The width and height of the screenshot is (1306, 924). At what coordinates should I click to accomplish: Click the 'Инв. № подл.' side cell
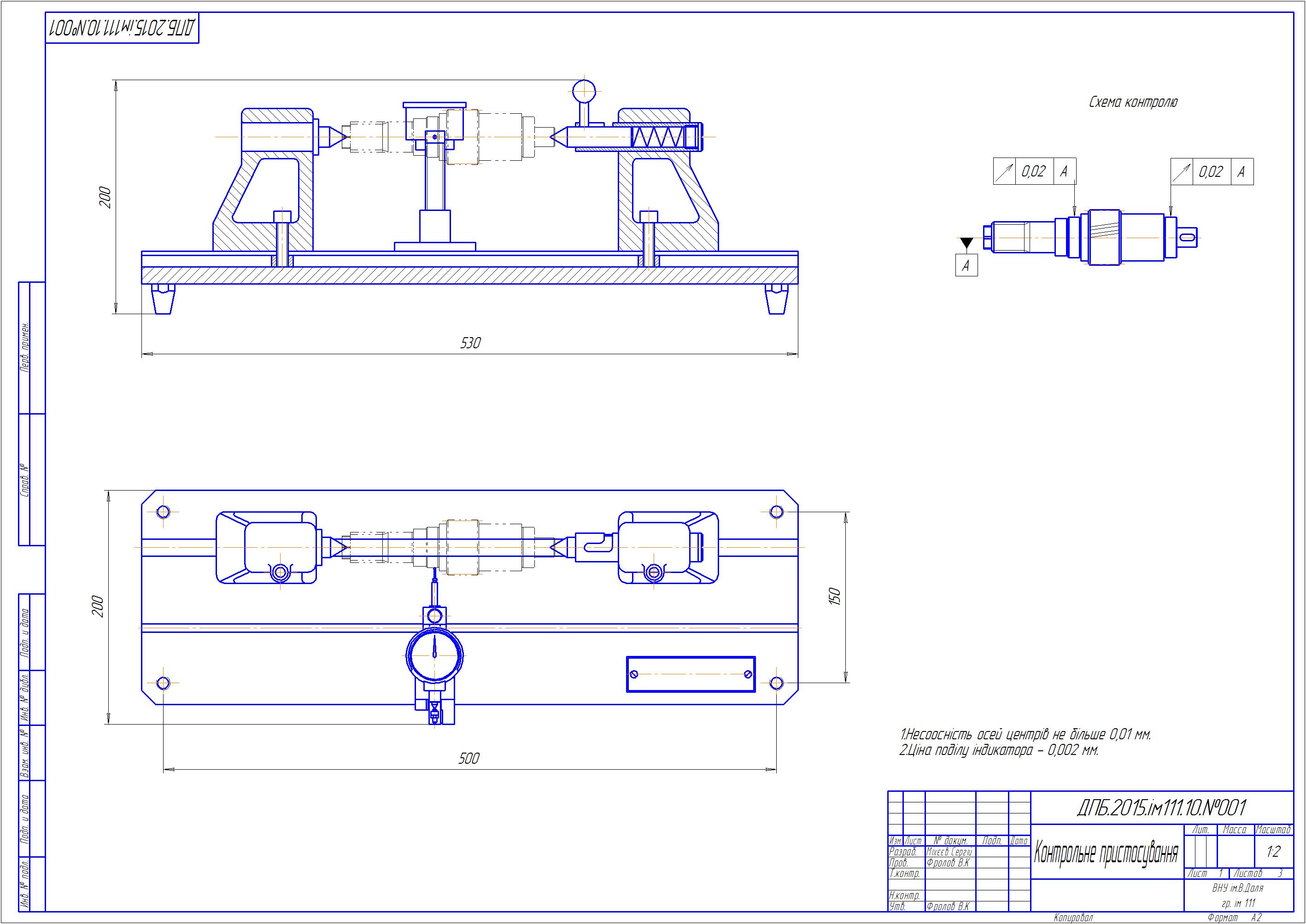point(25,884)
